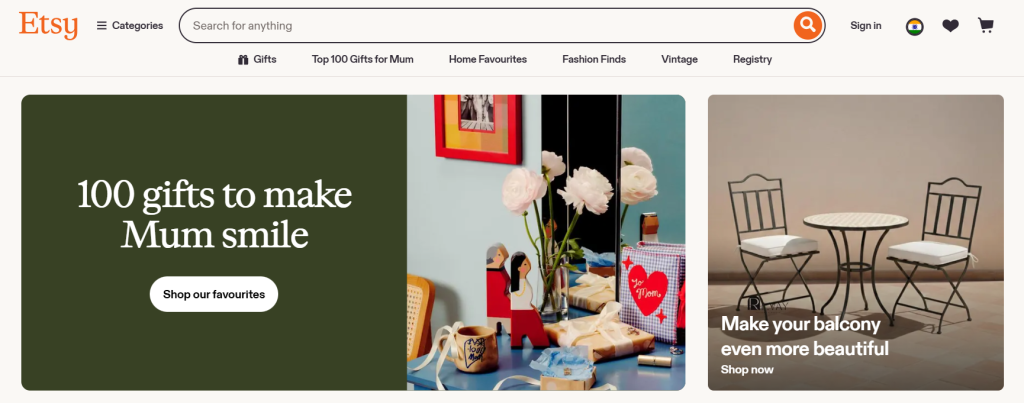Click the Shop our favourites button
1024x403 pixels.
point(214,294)
